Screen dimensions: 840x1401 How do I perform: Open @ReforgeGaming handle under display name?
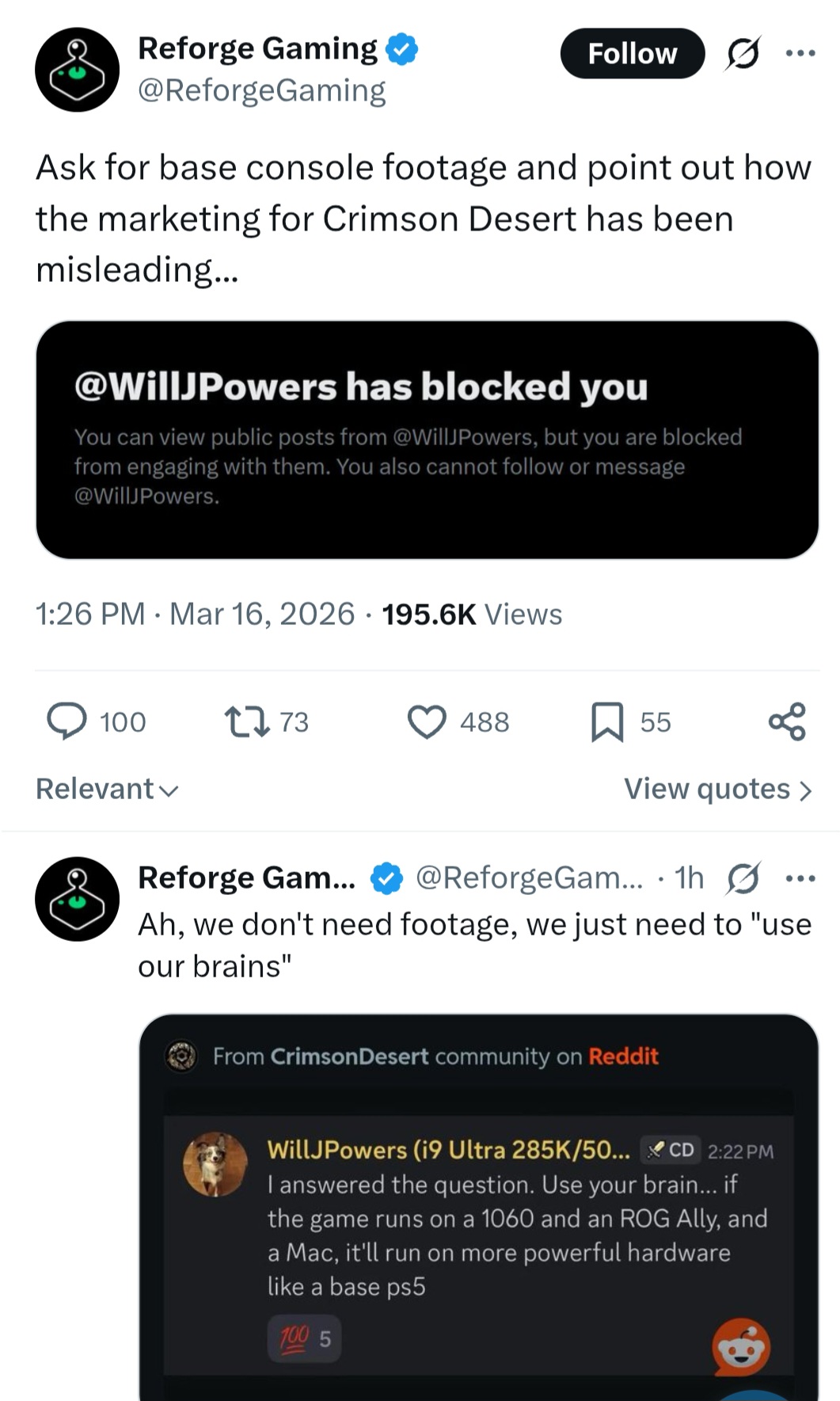tap(261, 91)
